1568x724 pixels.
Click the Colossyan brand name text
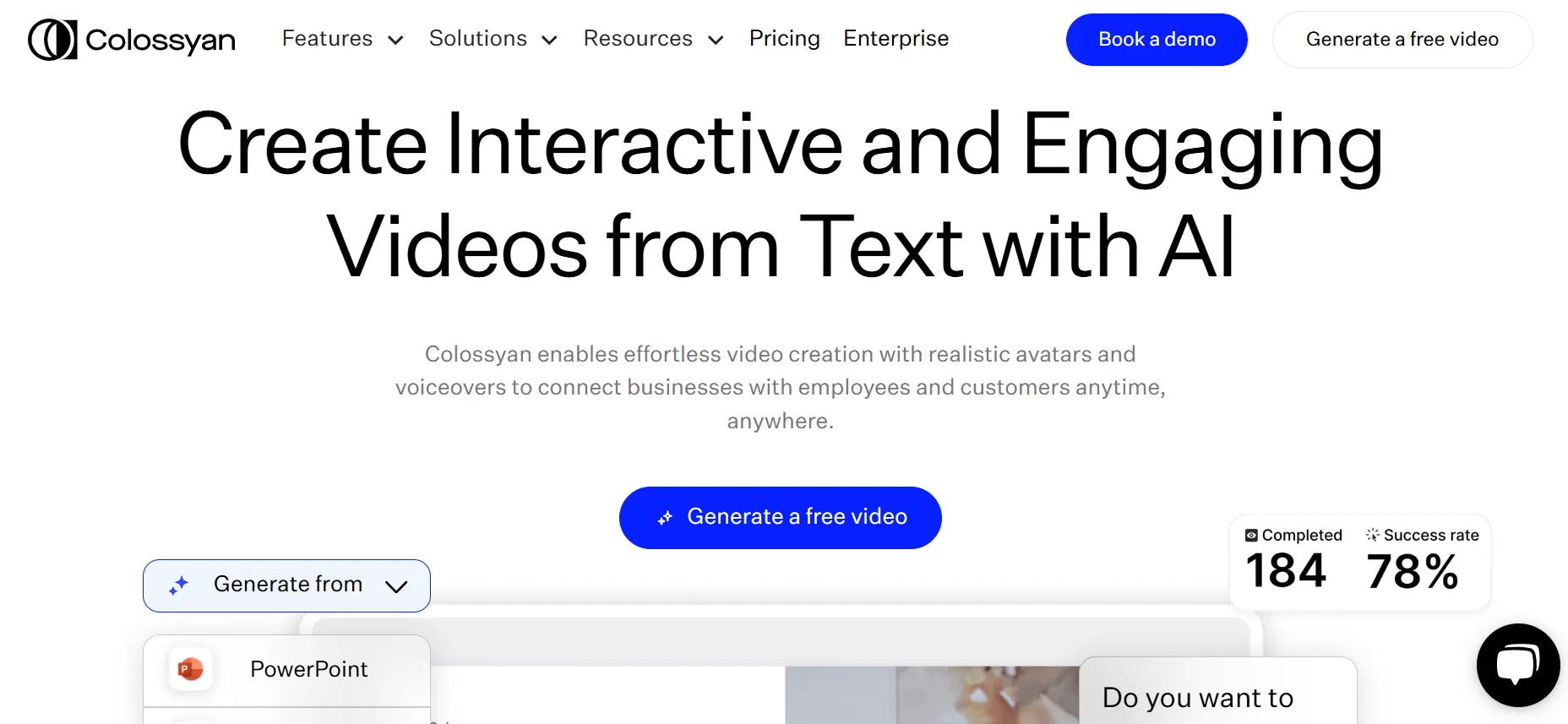point(161,40)
